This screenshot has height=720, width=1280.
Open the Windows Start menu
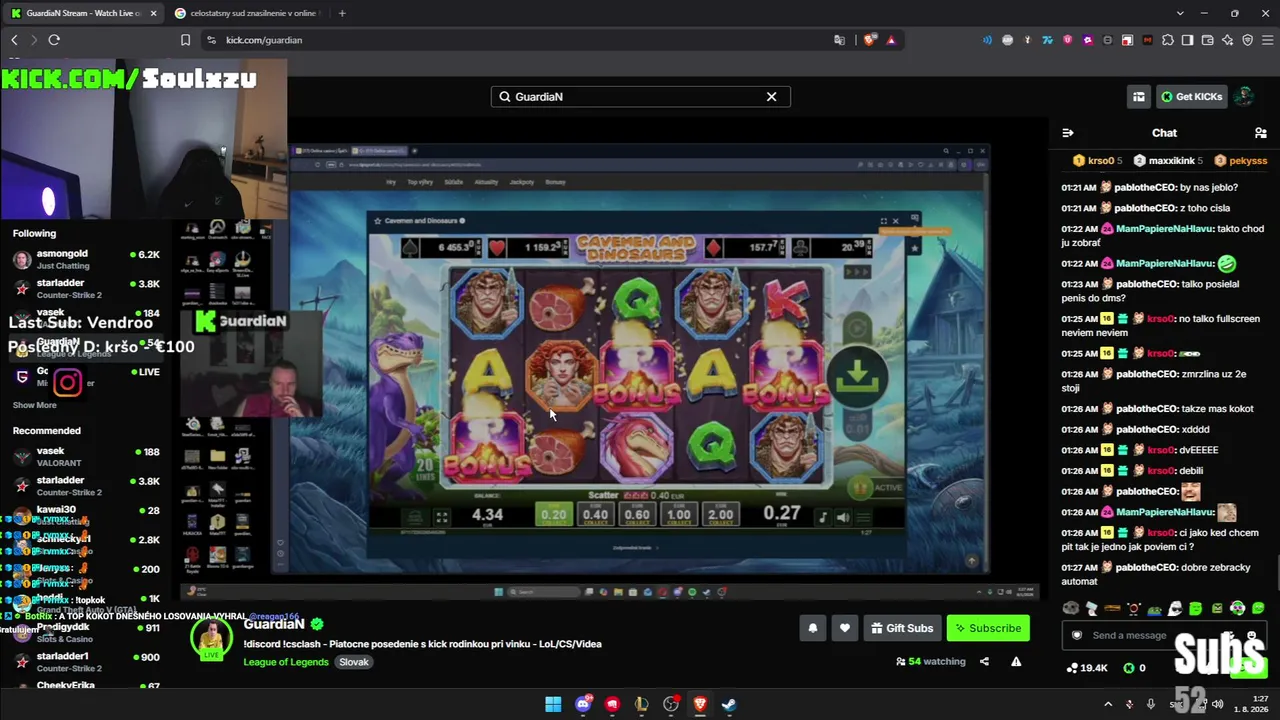[553, 704]
